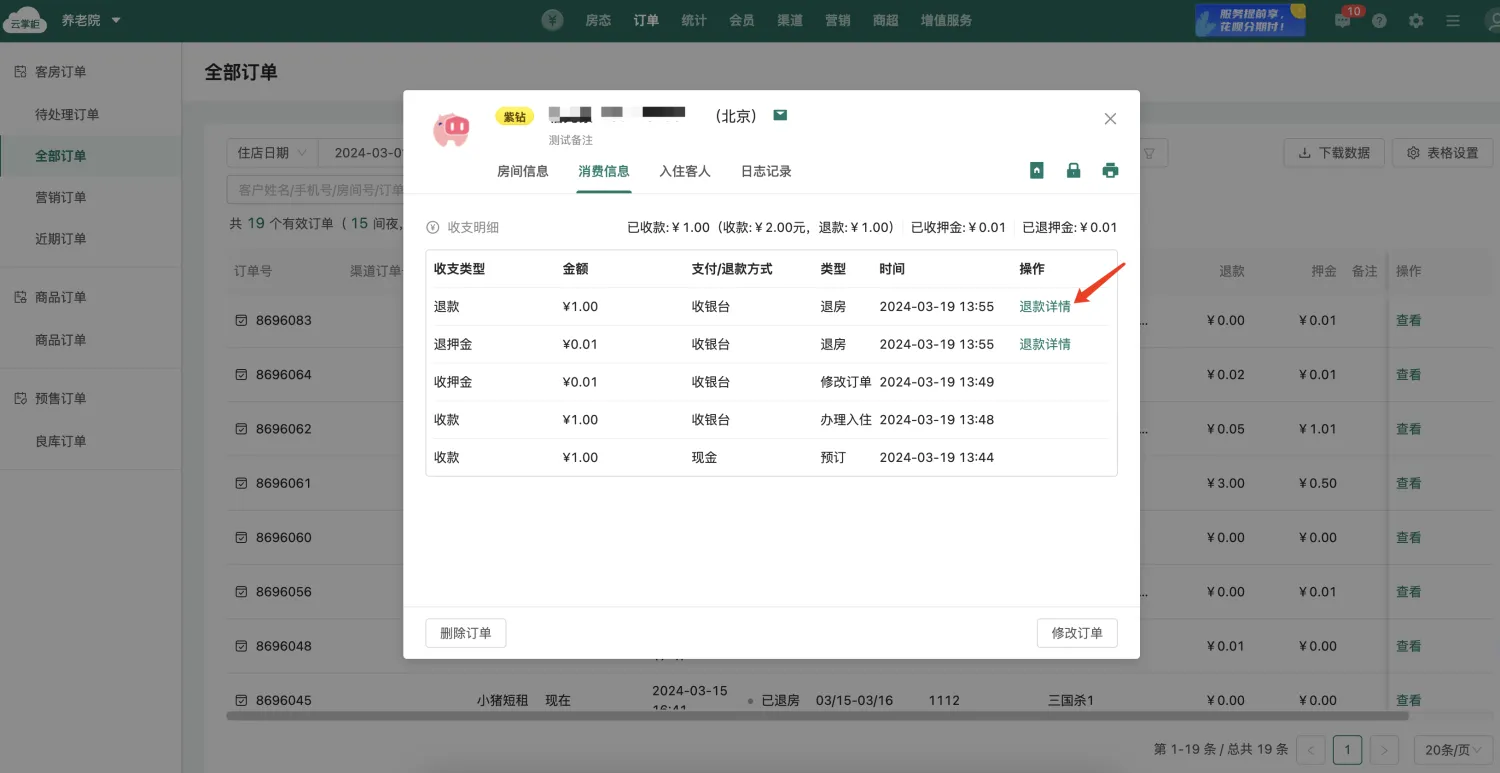Open the 商超 top menu
The image size is (1500, 773).
[886, 20]
